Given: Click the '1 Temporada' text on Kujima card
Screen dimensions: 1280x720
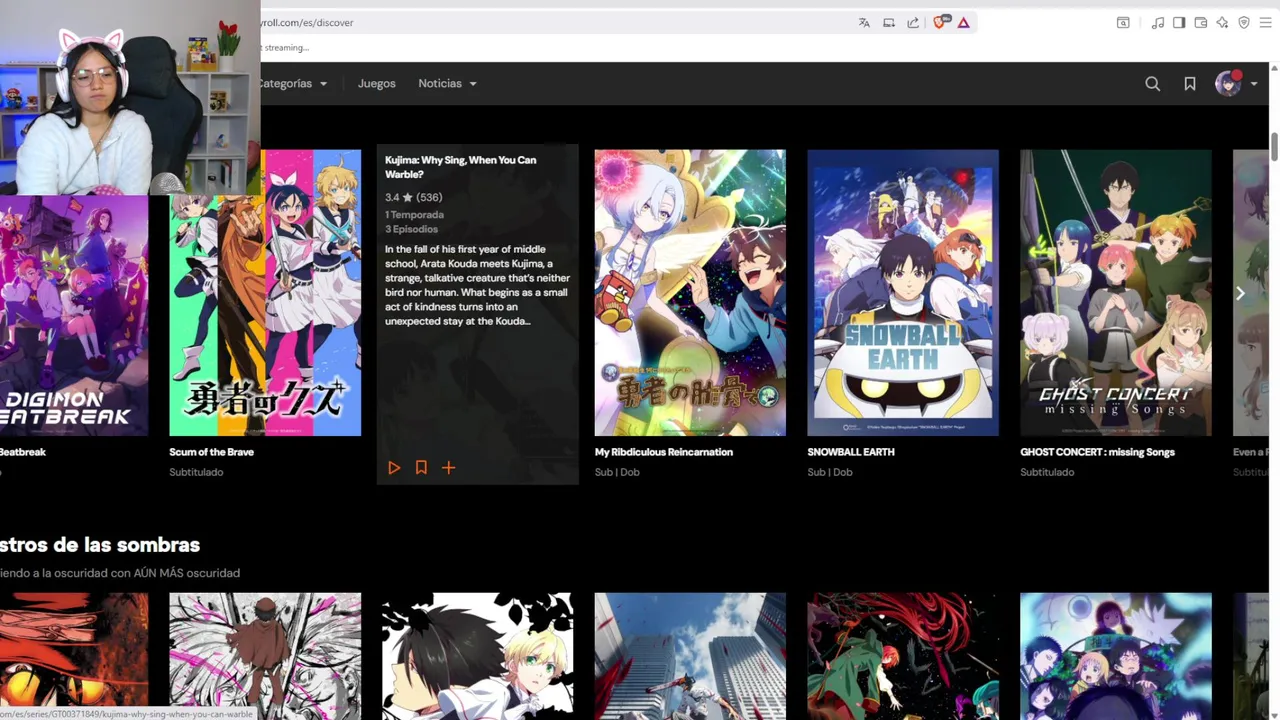Looking at the screenshot, I should (414, 215).
